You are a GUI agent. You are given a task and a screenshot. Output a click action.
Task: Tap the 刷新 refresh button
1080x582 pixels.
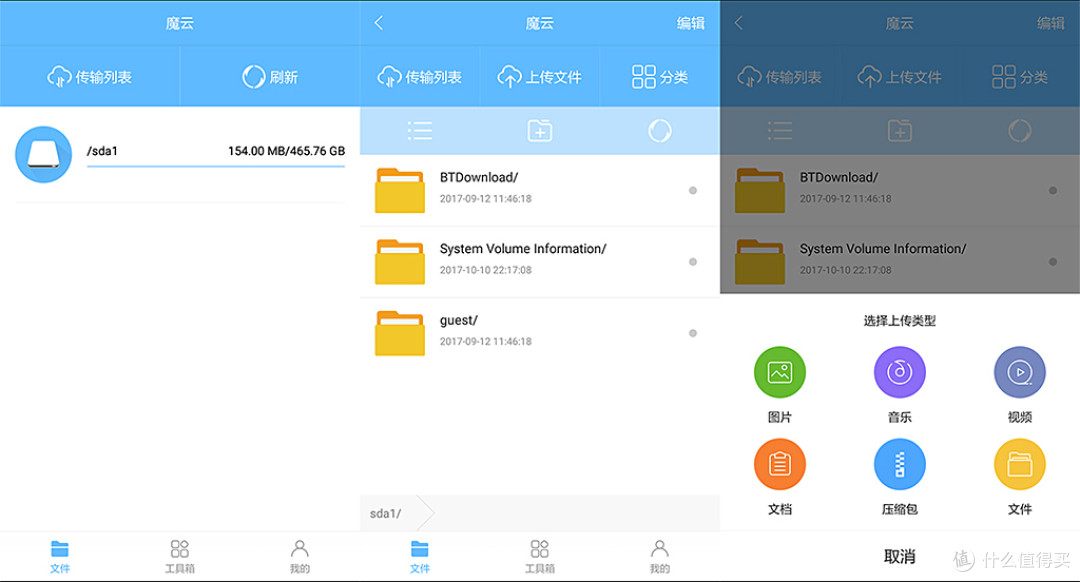tap(270, 76)
